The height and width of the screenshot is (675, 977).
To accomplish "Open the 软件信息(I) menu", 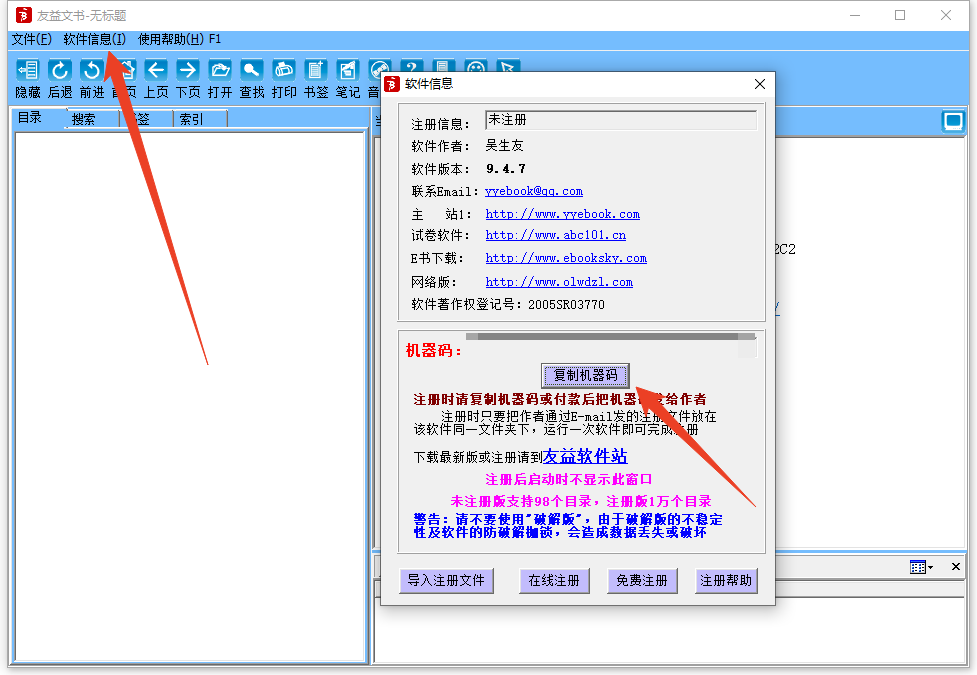I will click(94, 39).
